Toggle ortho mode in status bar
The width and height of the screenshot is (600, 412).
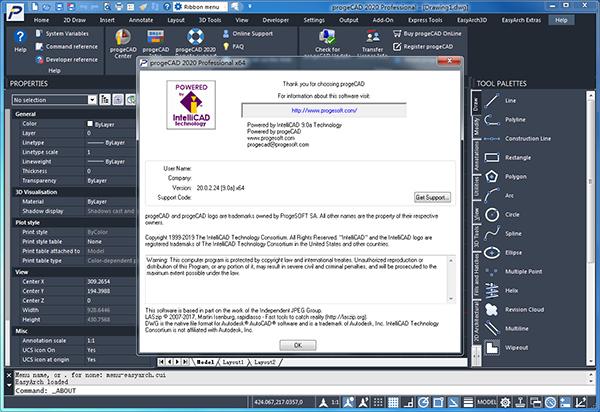[408, 402]
